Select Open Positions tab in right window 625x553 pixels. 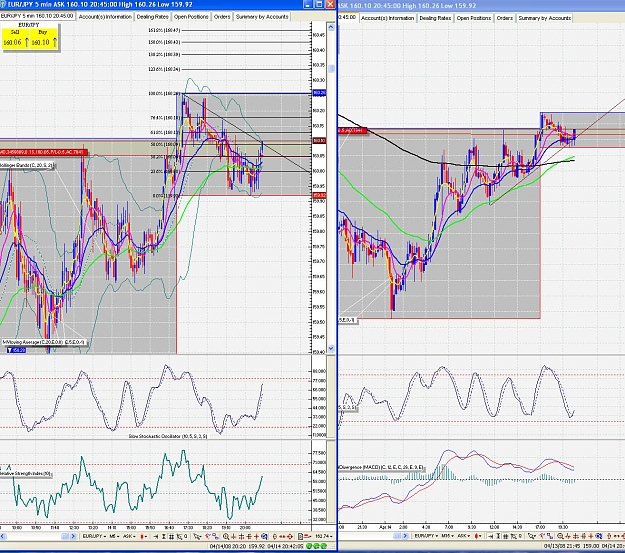474,18
